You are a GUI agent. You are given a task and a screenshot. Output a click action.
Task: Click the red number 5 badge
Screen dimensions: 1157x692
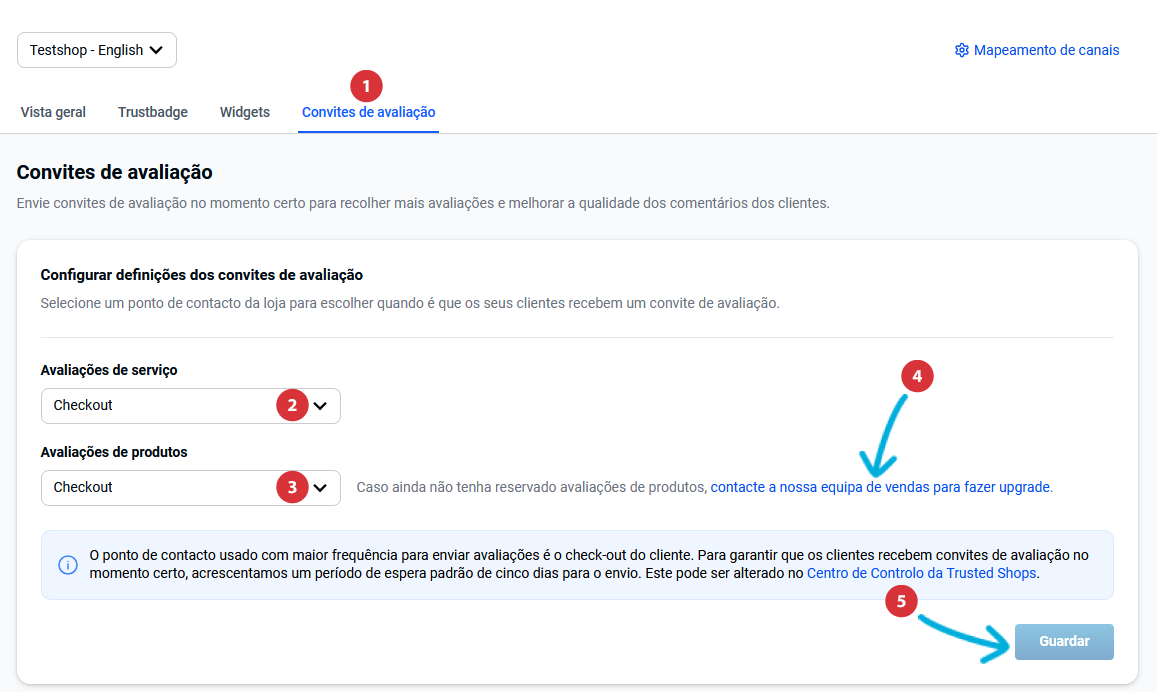[x=901, y=602]
